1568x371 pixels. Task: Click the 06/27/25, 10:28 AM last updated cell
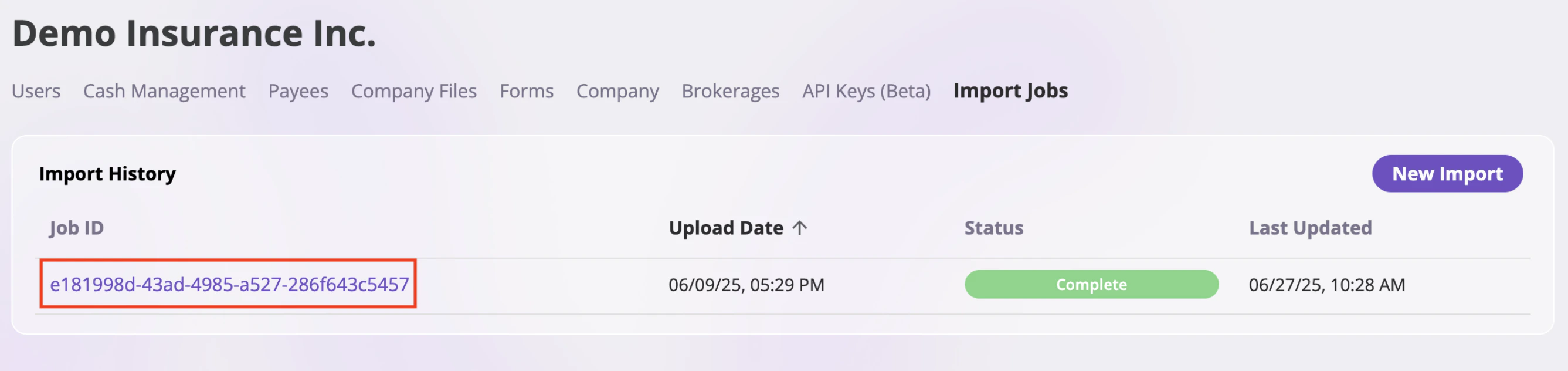(1327, 285)
